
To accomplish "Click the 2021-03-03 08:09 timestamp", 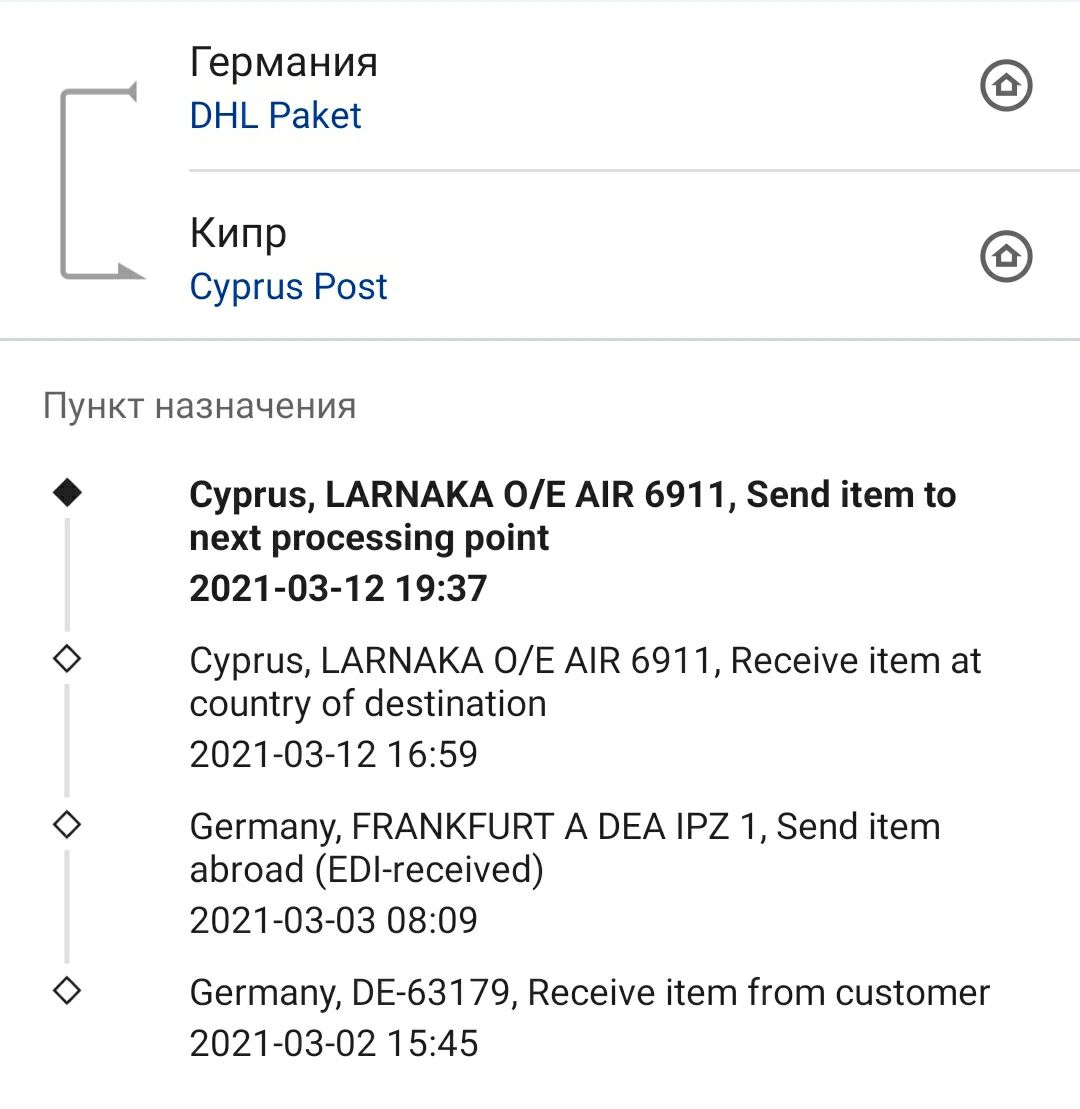I will click(334, 920).
